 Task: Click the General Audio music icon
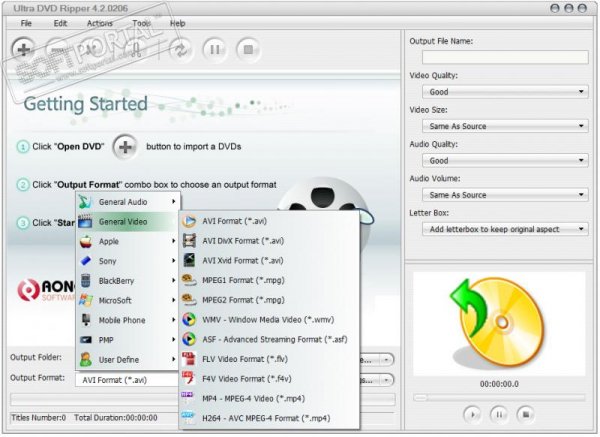click(86, 202)
